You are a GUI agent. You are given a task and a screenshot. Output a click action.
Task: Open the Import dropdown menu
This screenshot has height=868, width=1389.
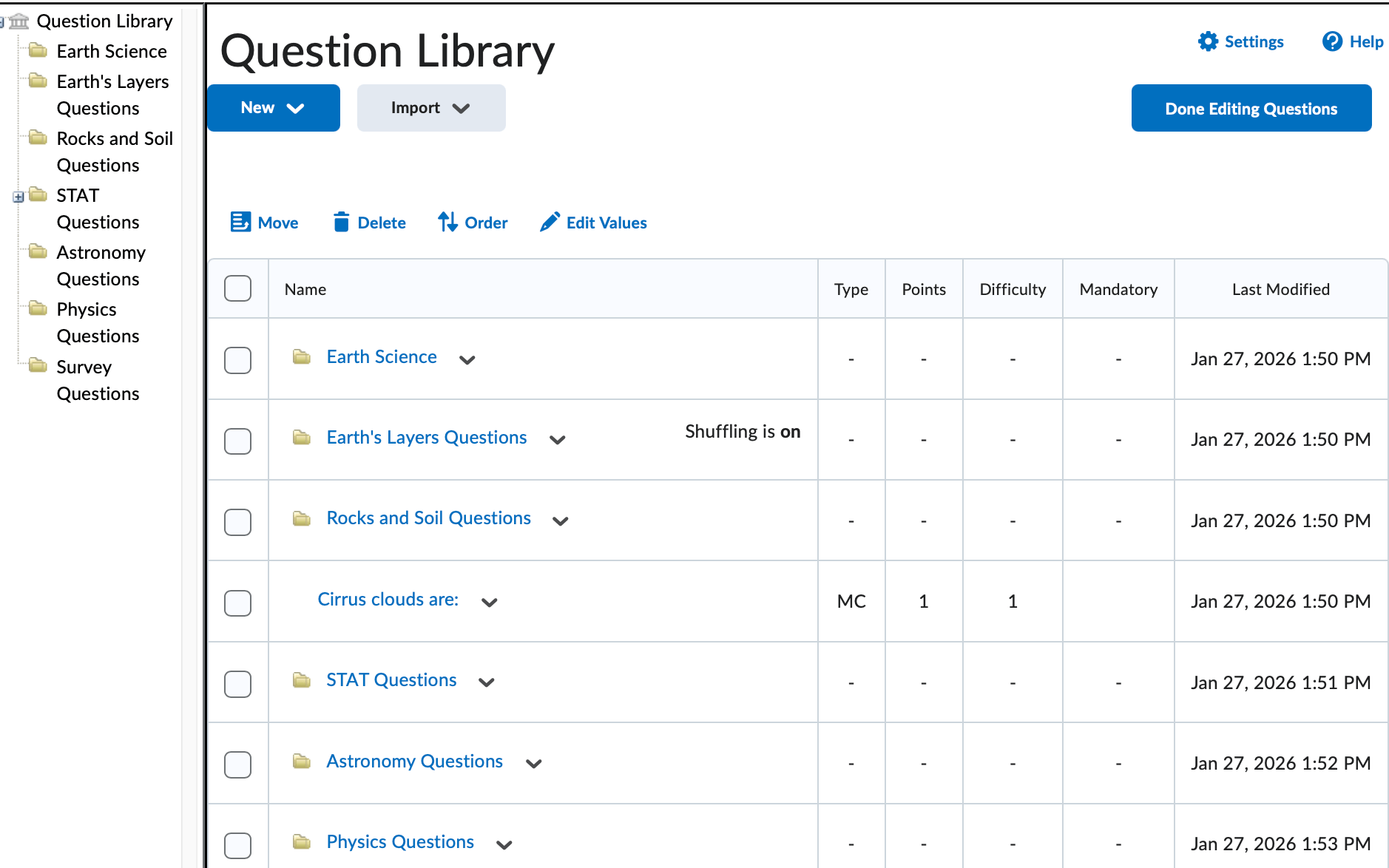coord(431,107)
